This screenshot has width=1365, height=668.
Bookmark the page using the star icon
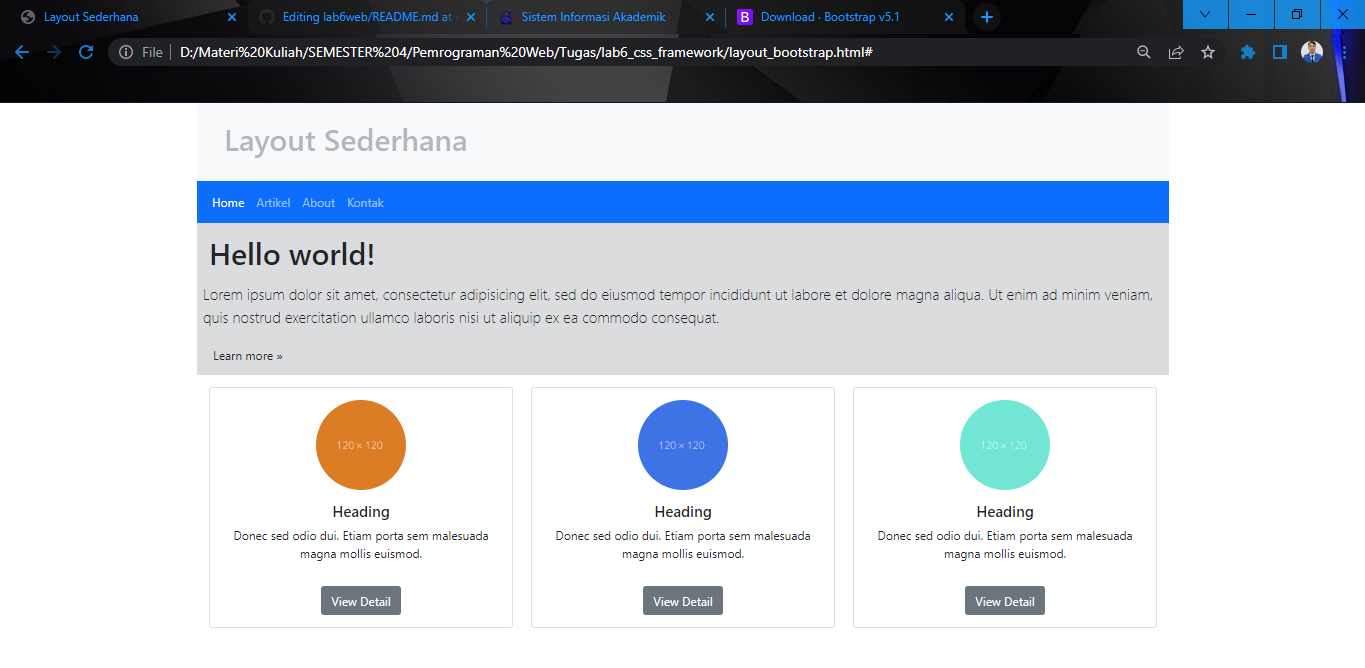pos(1208,51)
